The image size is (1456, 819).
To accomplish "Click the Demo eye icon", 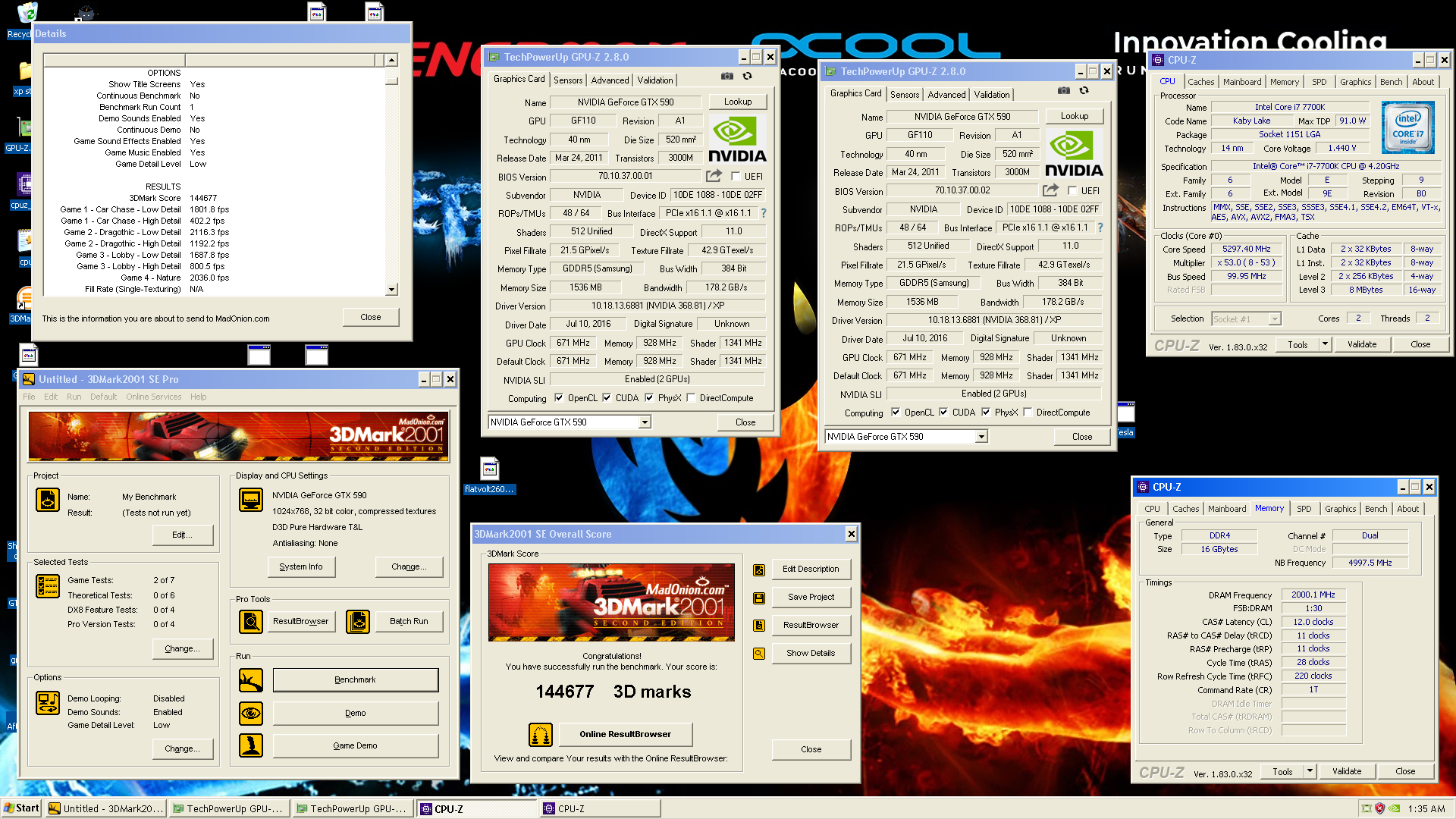I will [251, 713].
